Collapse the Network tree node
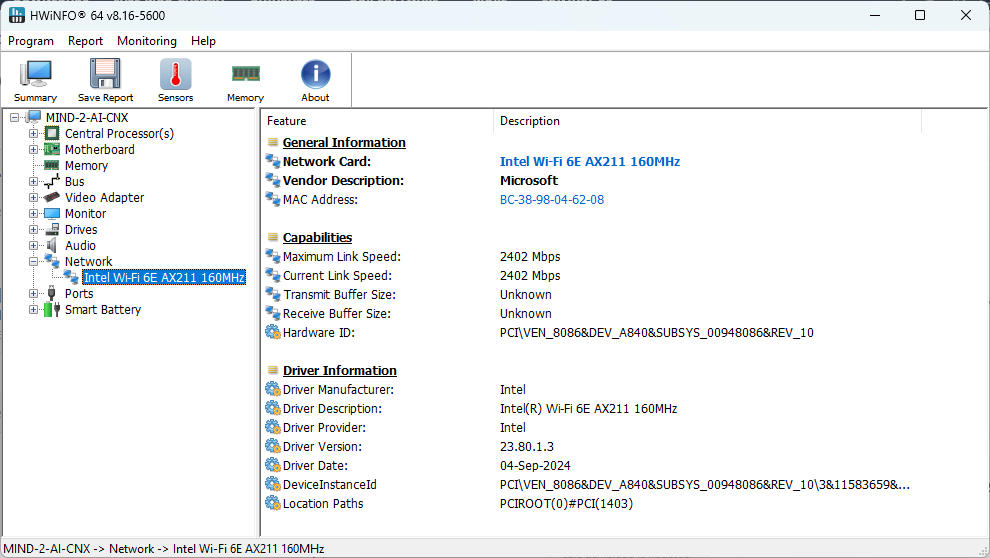This screenshot has height=558, width=990. point(33,261)
